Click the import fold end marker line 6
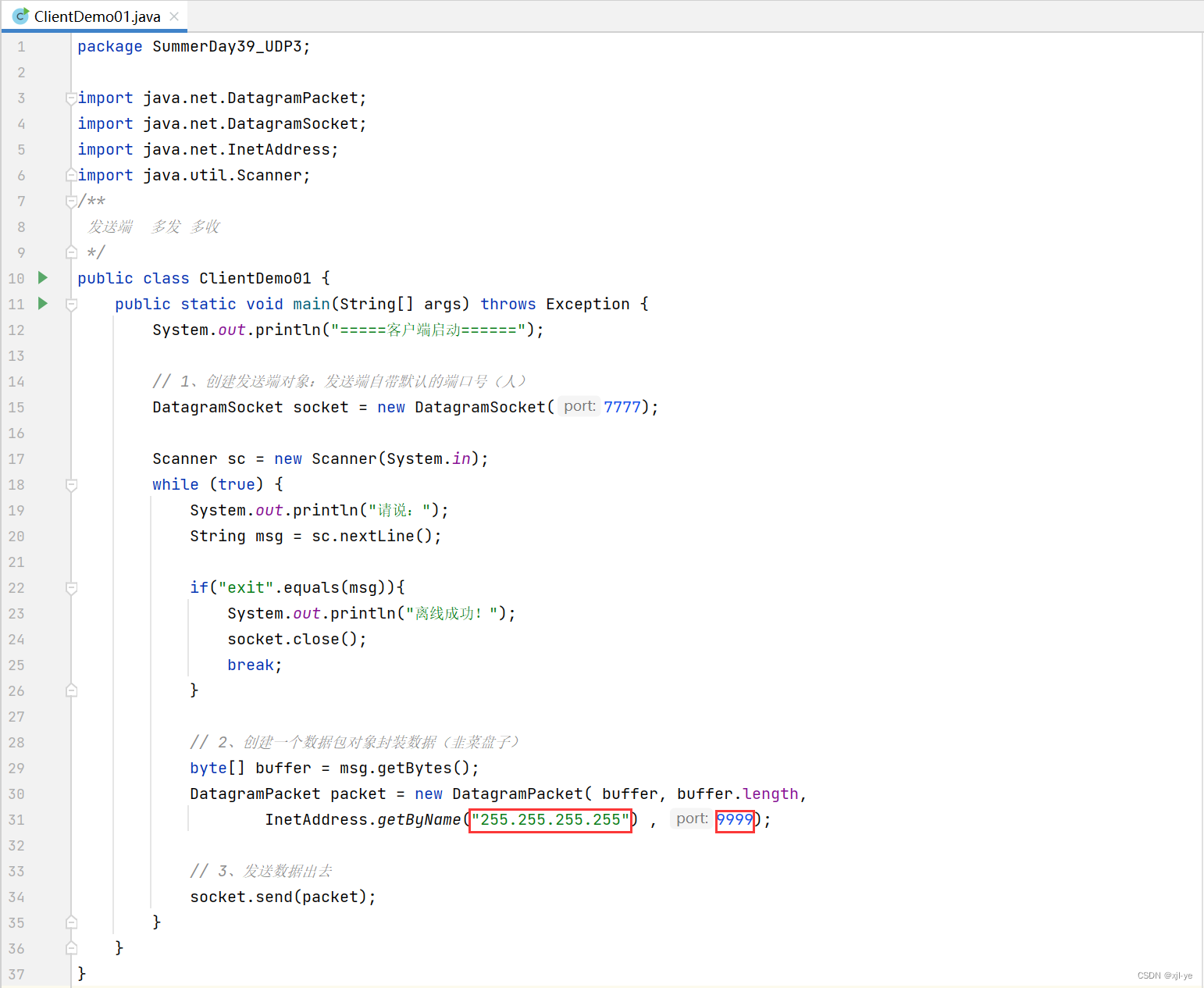Image resolution: width=1204 pixels, height=988 pixels. (x=71, y=175)
